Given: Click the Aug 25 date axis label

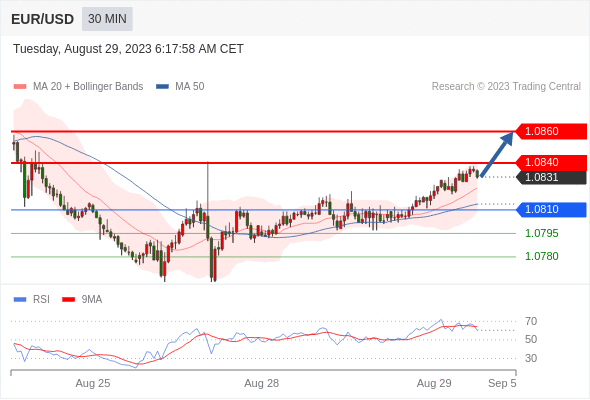Looking at the screenshot, I should (93, 383).
